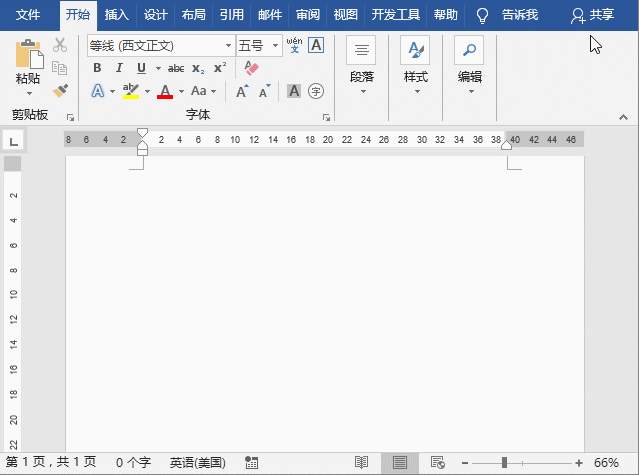The width and height of the screenshot is (639, 475).
Task: Click the 共享 share button
Action: (x=592, y=15)
